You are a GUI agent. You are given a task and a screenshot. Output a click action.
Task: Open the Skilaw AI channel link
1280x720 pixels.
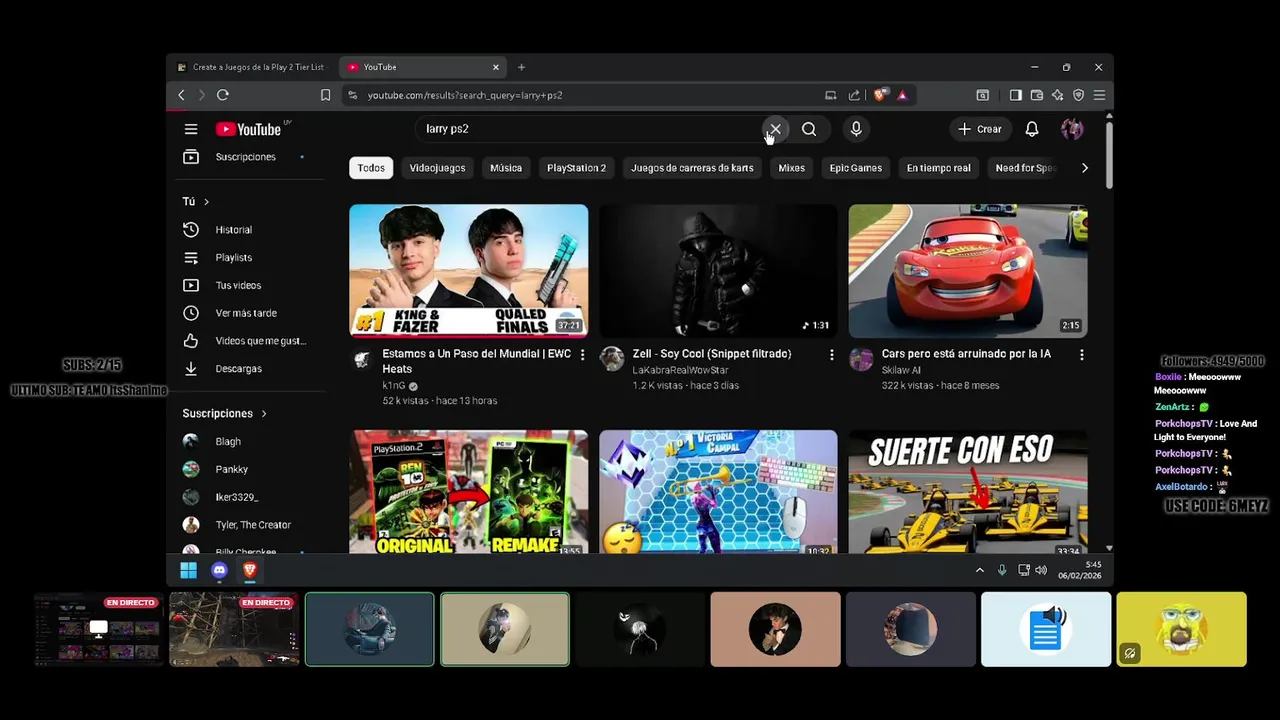point(901,370)
